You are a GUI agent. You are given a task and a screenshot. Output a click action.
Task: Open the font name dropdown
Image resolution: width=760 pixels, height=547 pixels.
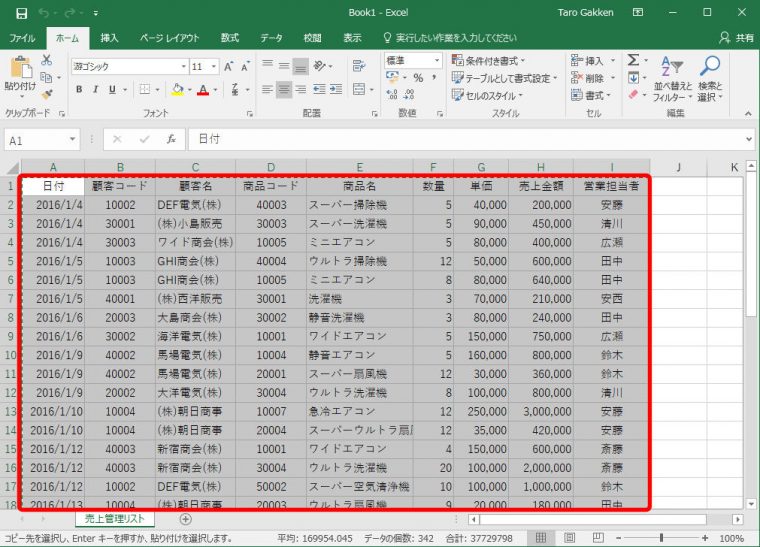click(x=184, y=66)
